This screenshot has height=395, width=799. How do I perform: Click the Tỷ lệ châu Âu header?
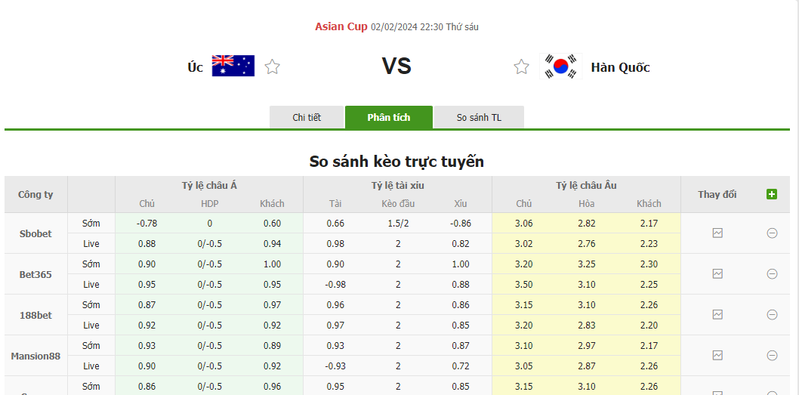586,186
